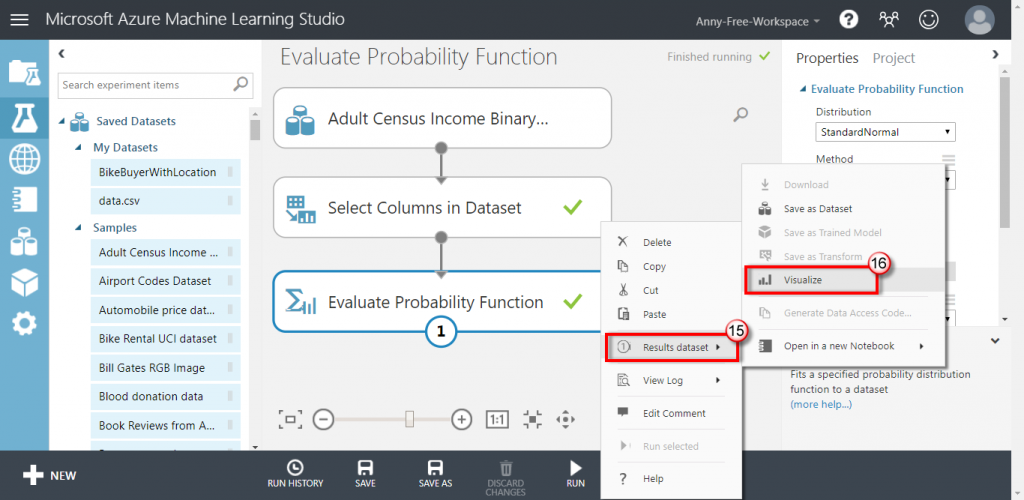Choose Paste in the context menu

point(671,315)
